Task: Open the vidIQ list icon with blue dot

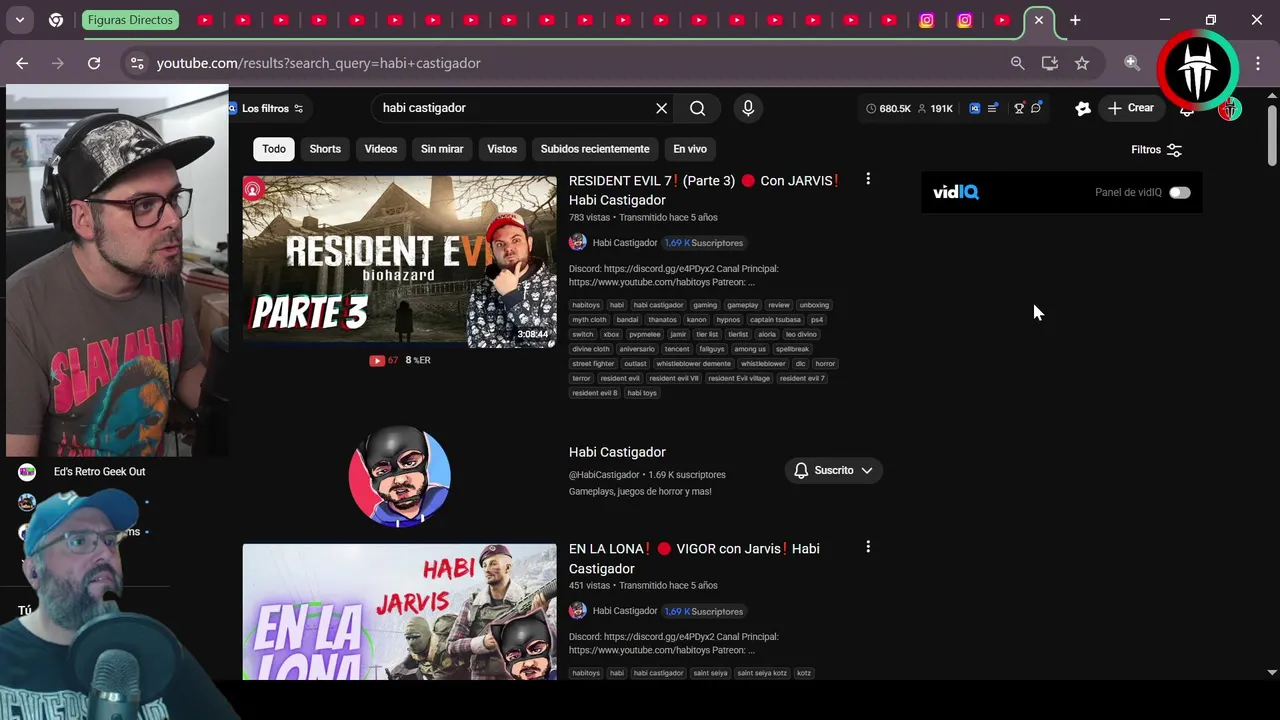Action: click(992, 108)
